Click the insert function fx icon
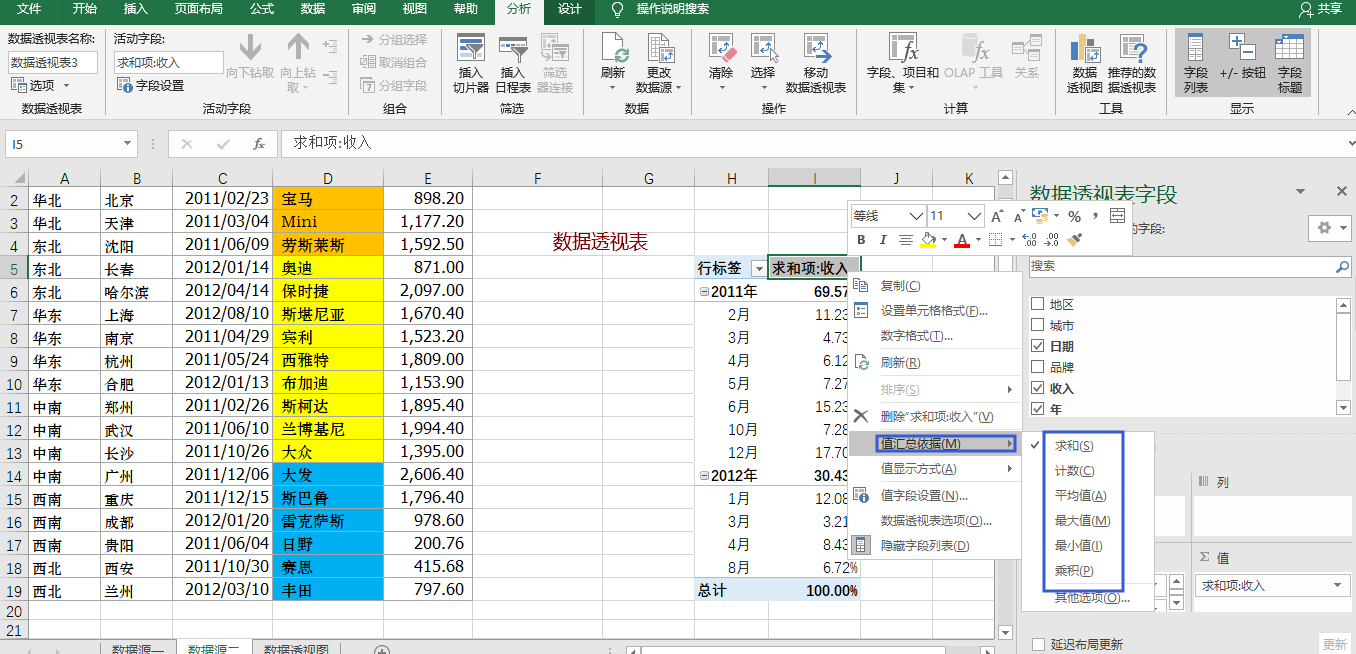Screen dimensions: 1356x654 (259, 144)
